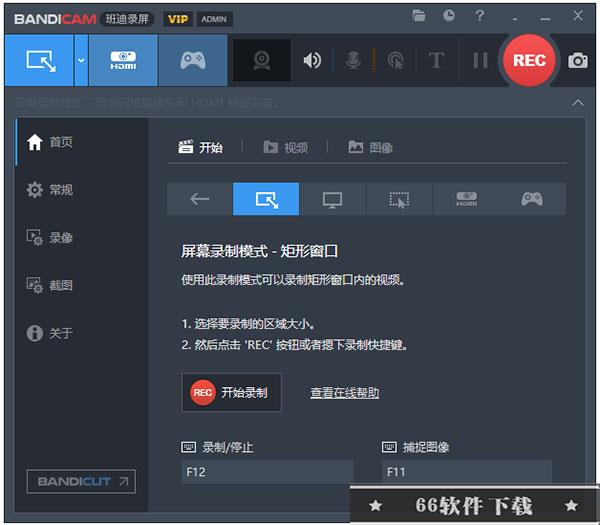Toggle speaker sound recording

[x=312, y=60]
